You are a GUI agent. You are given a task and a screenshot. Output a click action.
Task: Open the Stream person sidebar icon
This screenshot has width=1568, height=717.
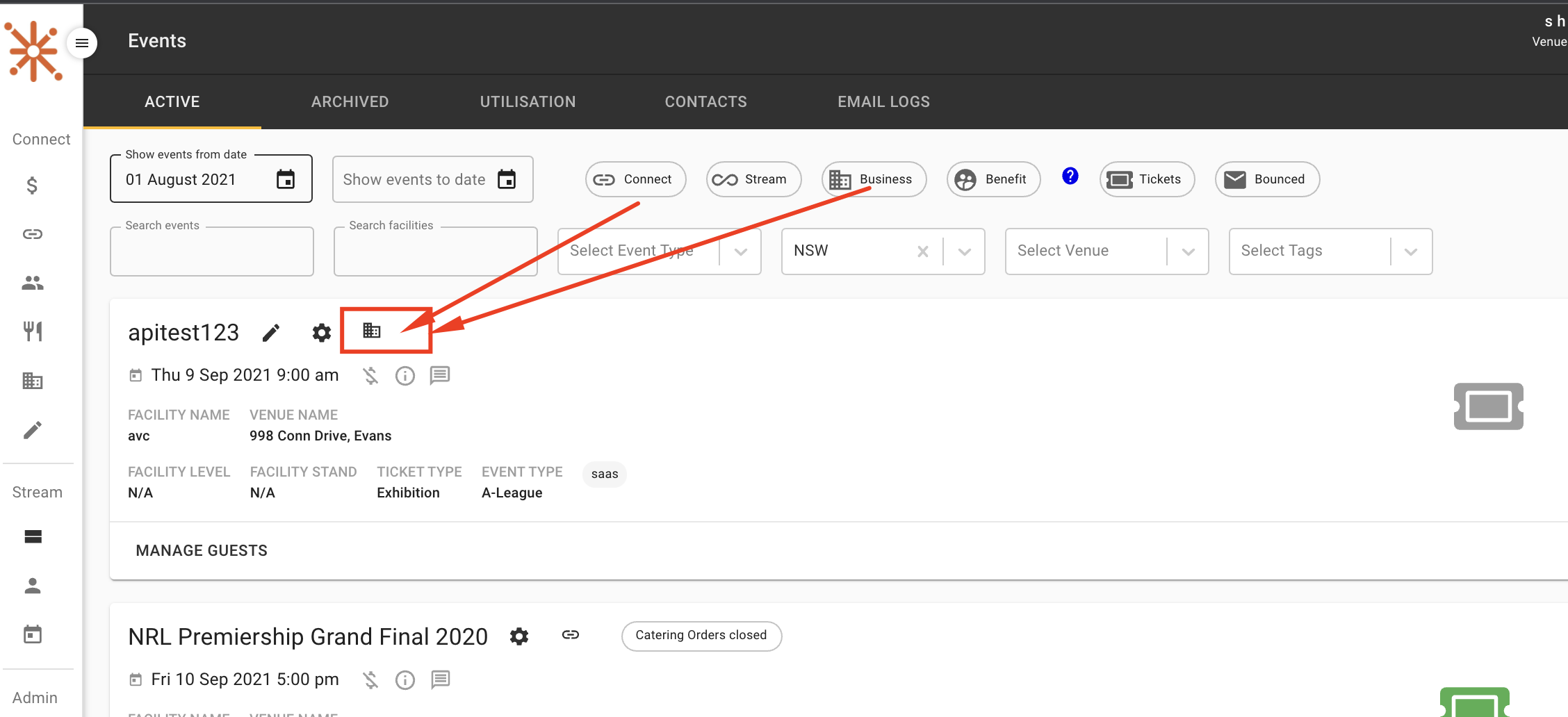point(33,586)
